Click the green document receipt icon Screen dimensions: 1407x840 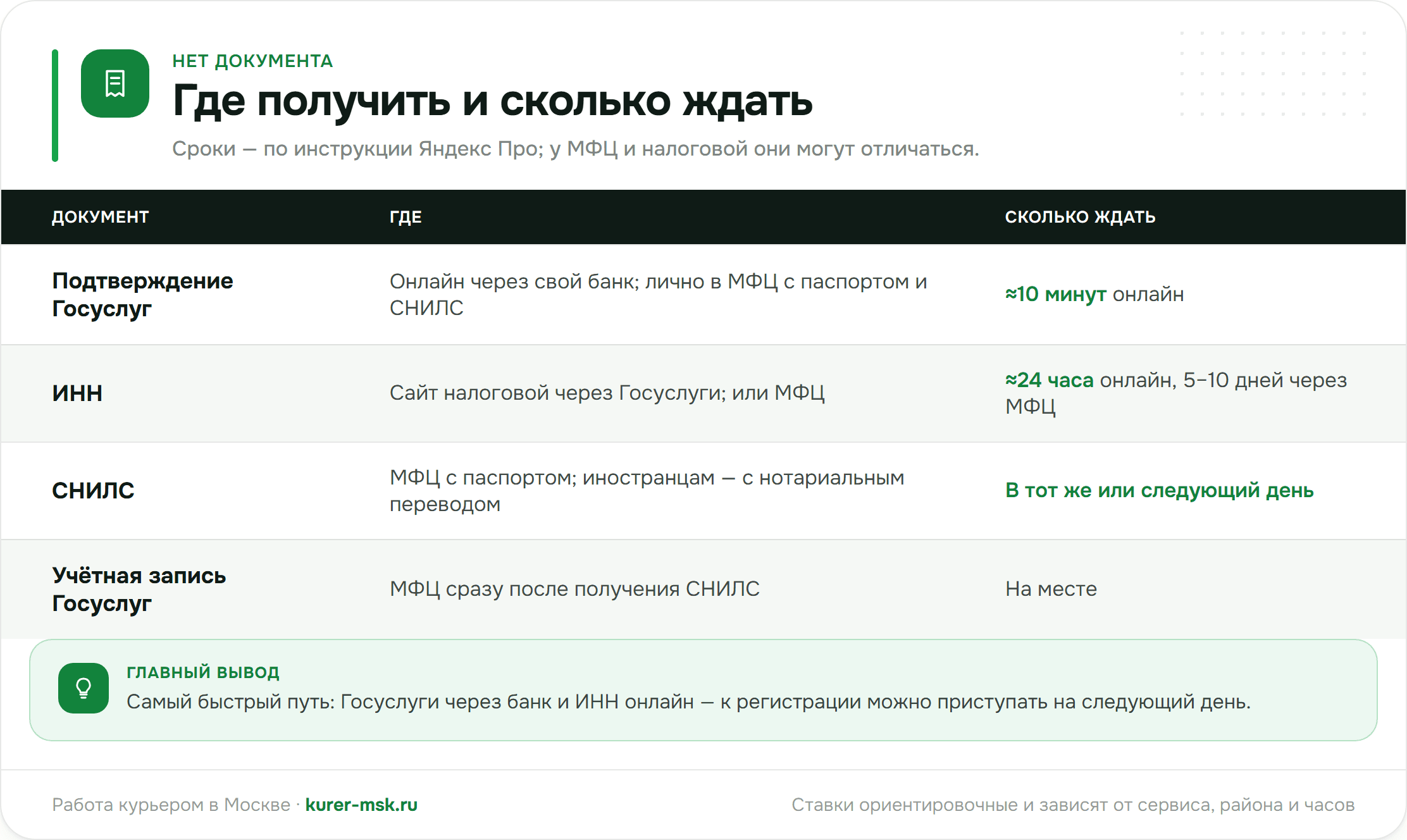coord(115,83)
